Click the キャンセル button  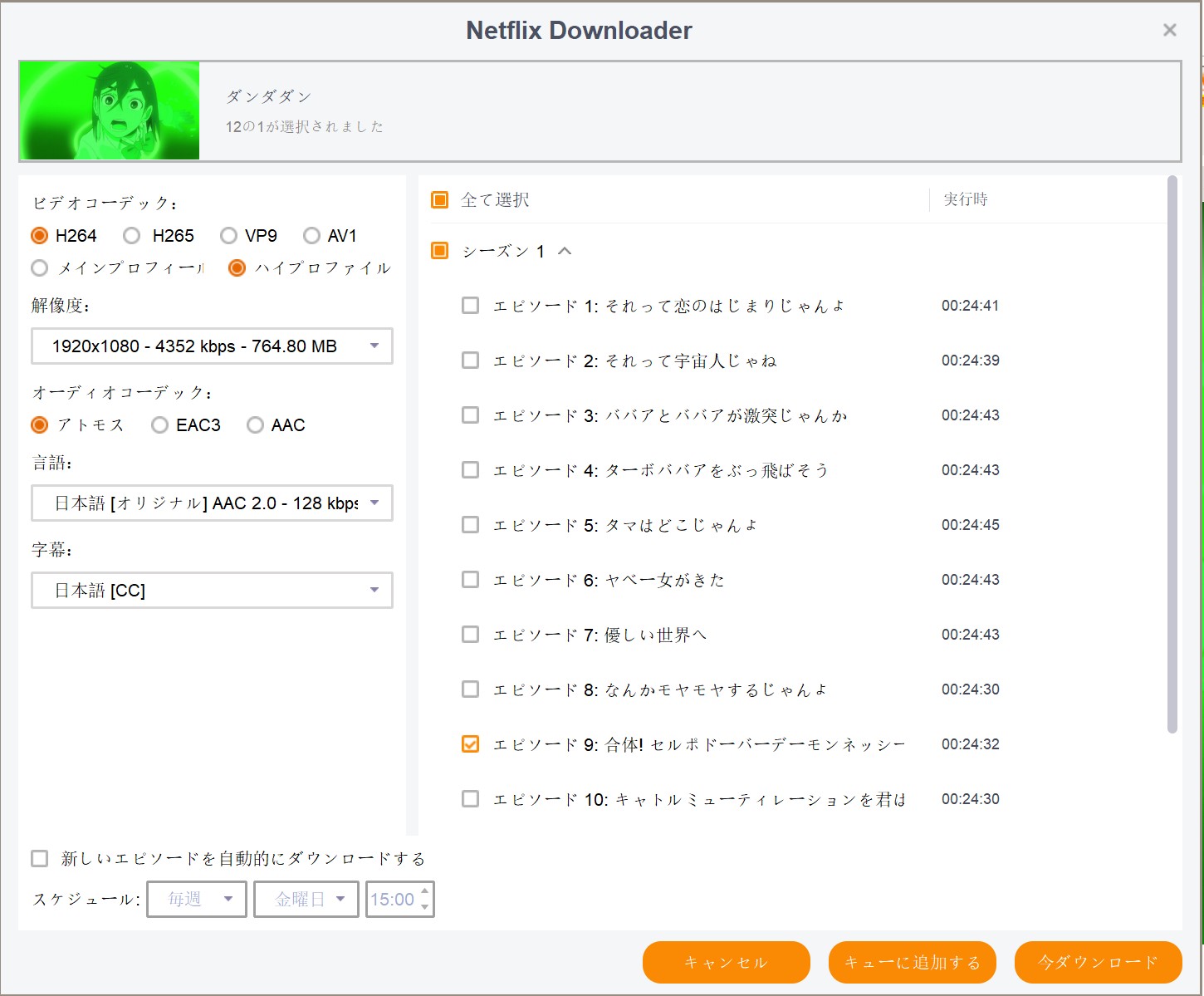pyautogui.click(x=727, y=963)
